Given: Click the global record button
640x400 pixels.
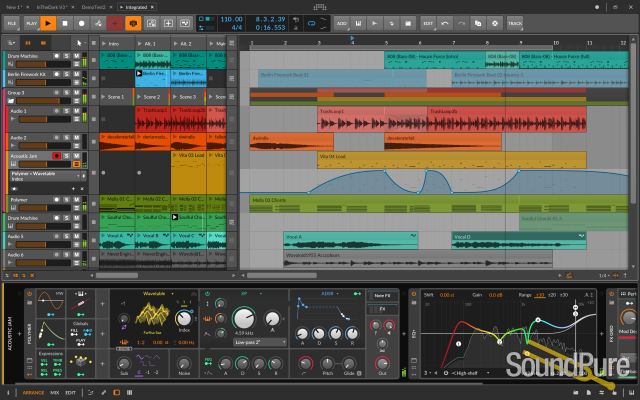Looking at the screenshot, I should click(x=81, y=23).
